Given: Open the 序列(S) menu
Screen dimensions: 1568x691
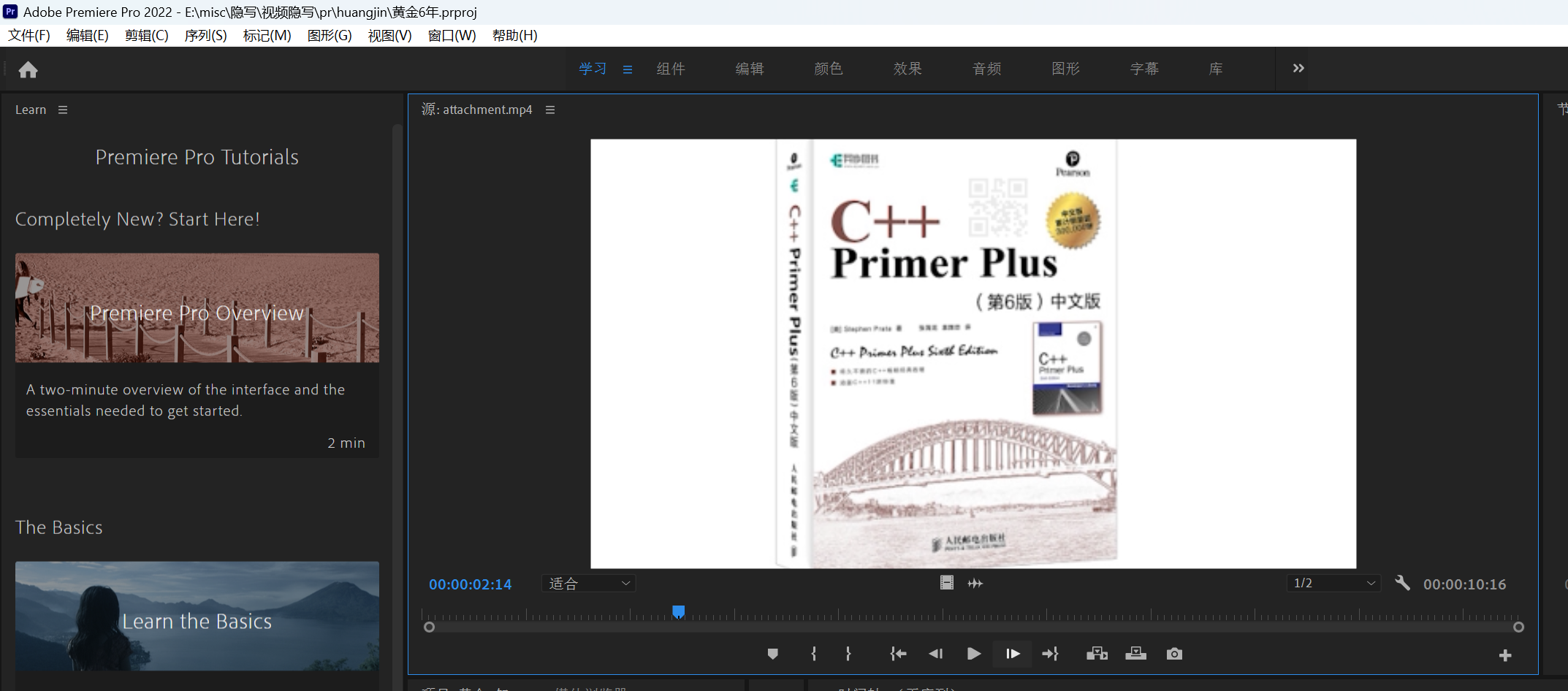Looking at the screenshot, I should (205, 36).
